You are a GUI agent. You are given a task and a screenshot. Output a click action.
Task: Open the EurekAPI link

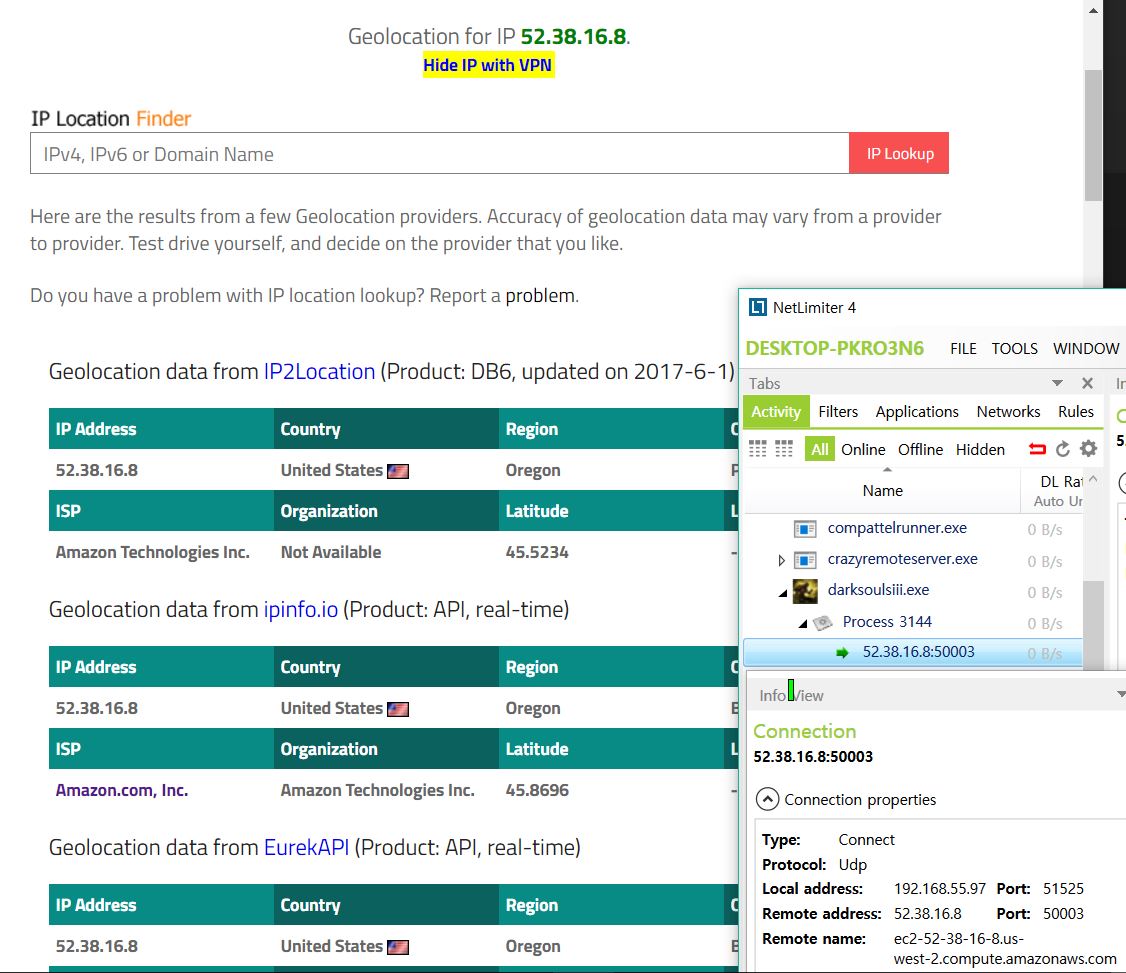(x=307, y=847)
